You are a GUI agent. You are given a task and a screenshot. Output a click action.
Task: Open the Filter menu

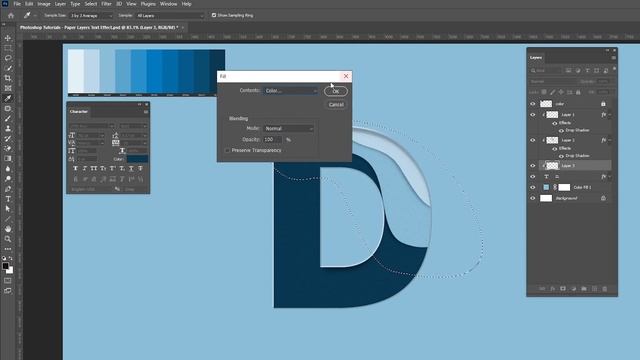point(106,4)
